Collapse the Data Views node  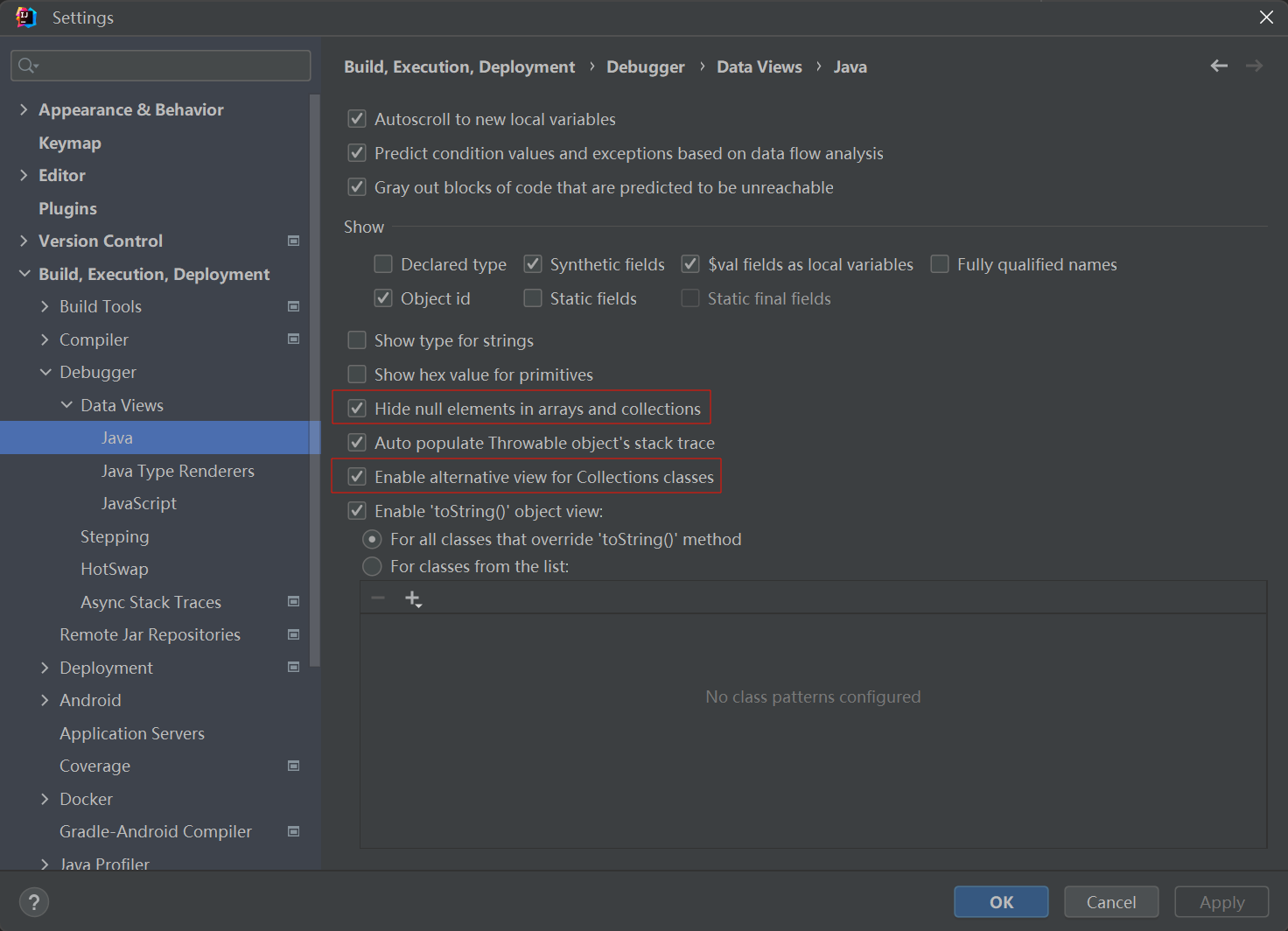66,405
